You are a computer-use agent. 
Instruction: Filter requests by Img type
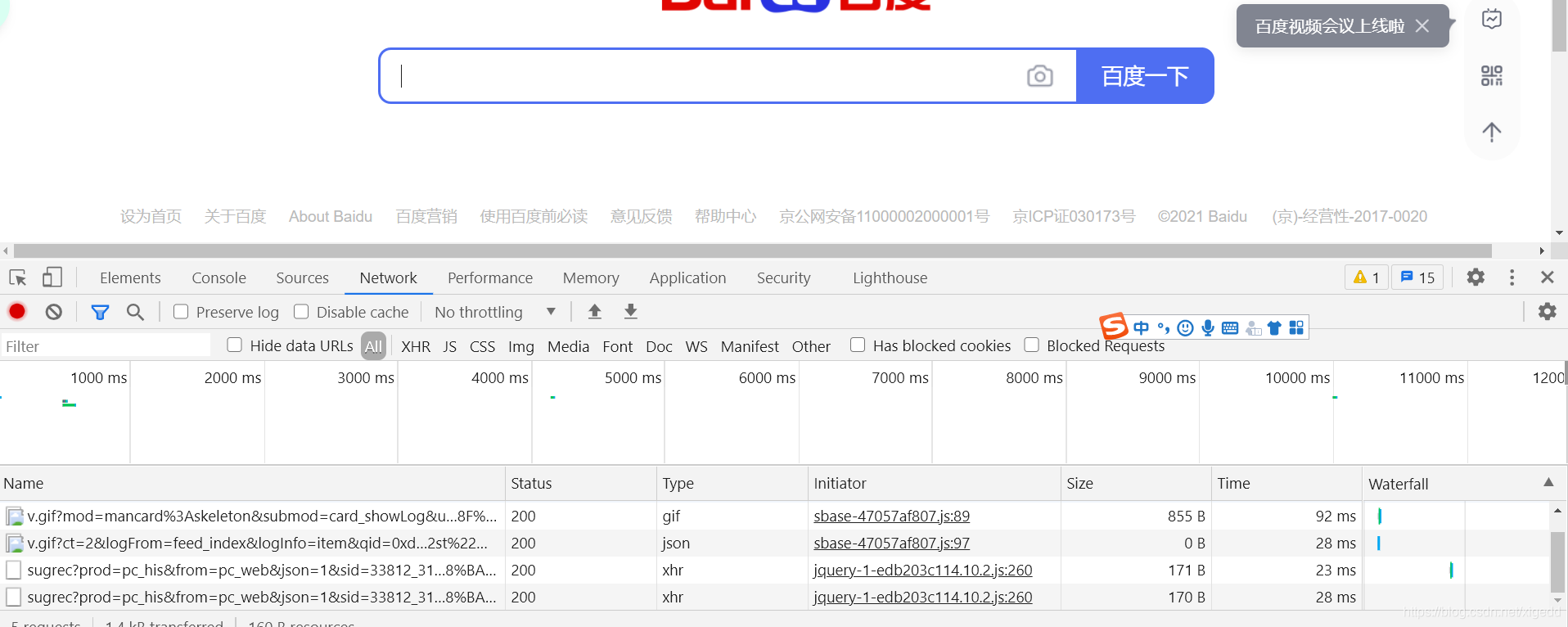coord(520,346)
